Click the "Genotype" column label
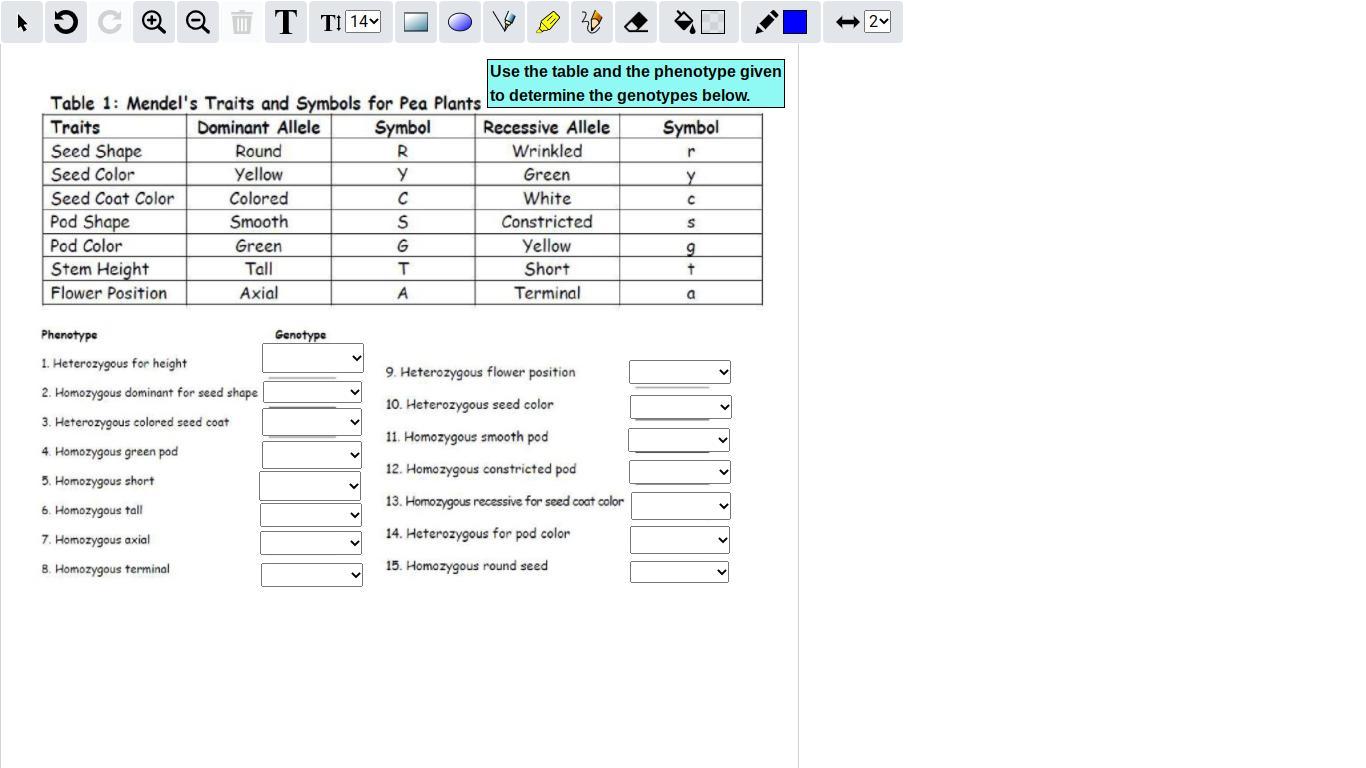This screenshot has width=1366, height=768. click(300, 335)
